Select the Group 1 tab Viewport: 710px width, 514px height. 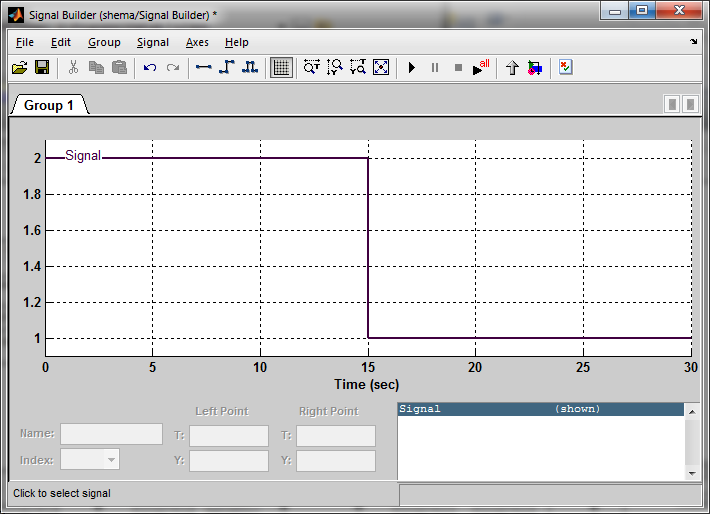pyautogui.click(x=48, y=105)
